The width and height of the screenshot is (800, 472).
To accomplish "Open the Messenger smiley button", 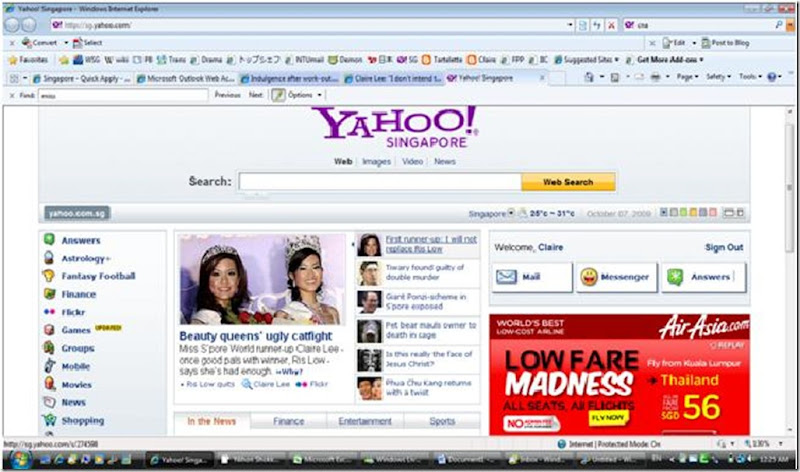I will [617, 277].
